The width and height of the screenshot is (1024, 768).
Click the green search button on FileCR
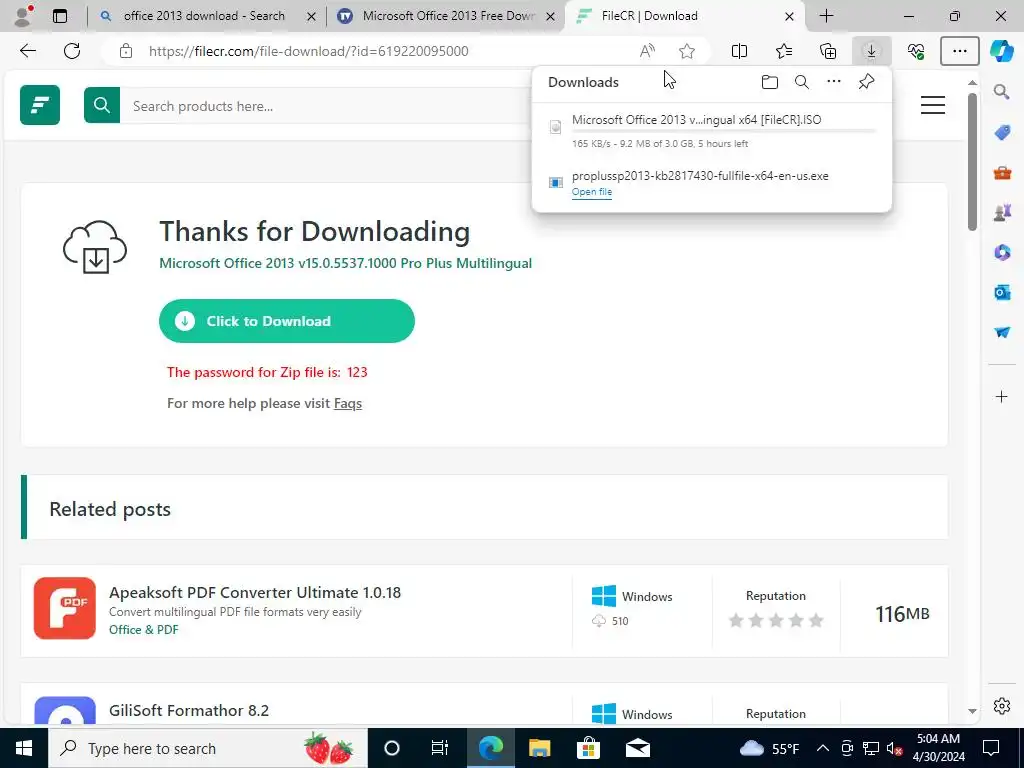click(102, 105)
